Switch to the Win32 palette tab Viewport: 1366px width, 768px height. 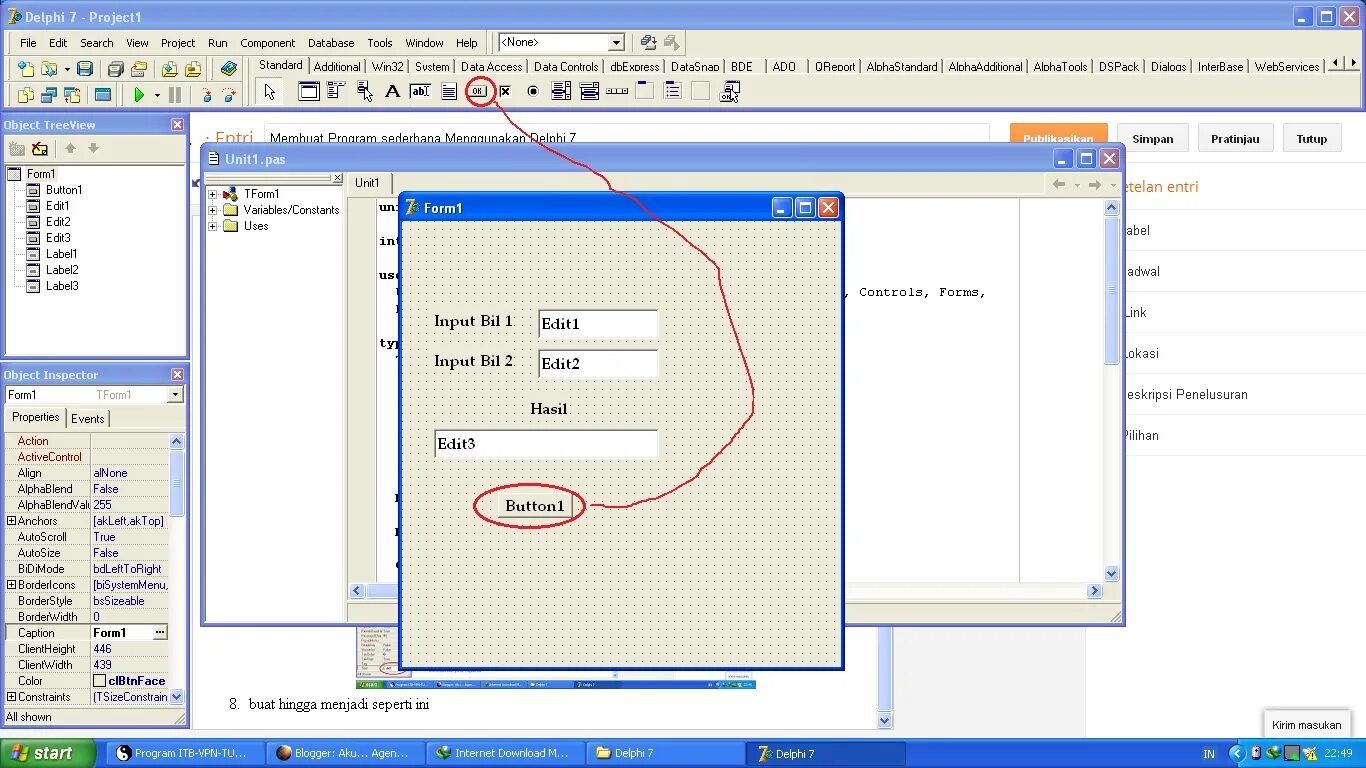[x=387, y=66]
